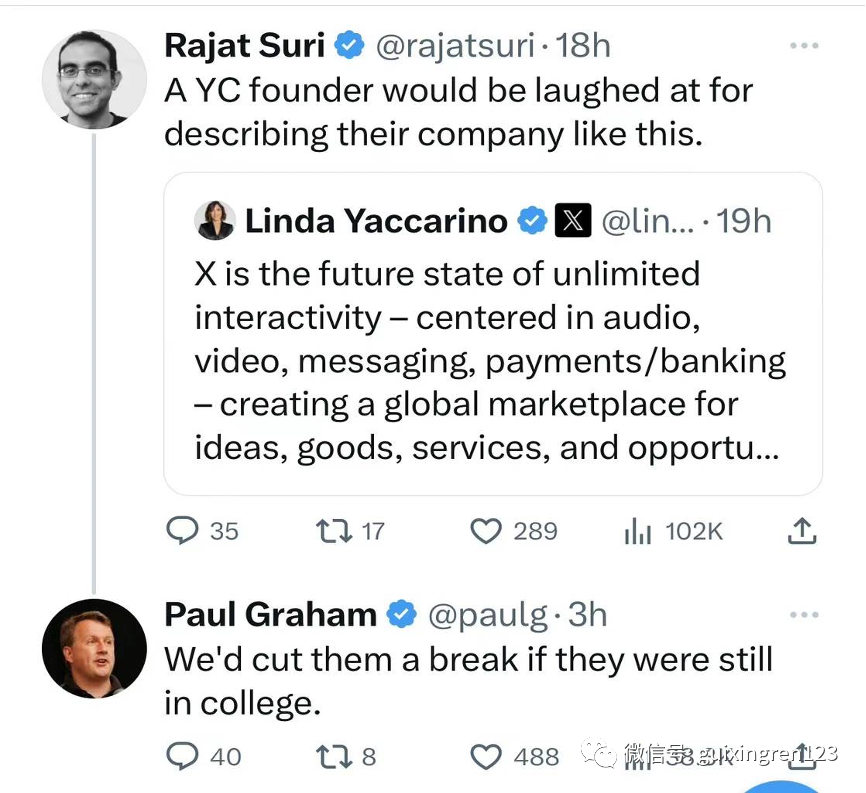Reply to Rajat Suri's tweet
The width and height of the screenshot is (866, 793).
[182, 530]
